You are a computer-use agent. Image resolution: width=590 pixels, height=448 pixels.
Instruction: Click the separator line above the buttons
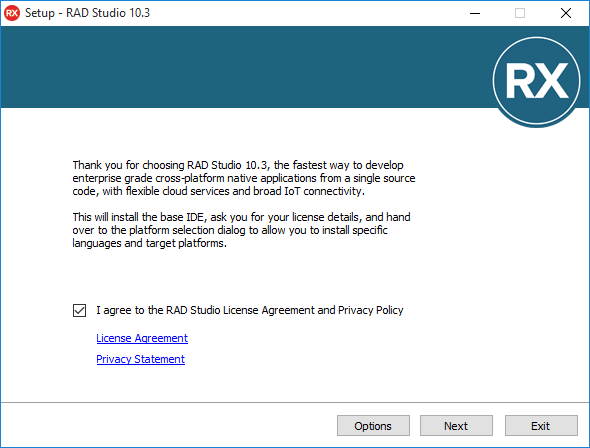coord(295,402)
